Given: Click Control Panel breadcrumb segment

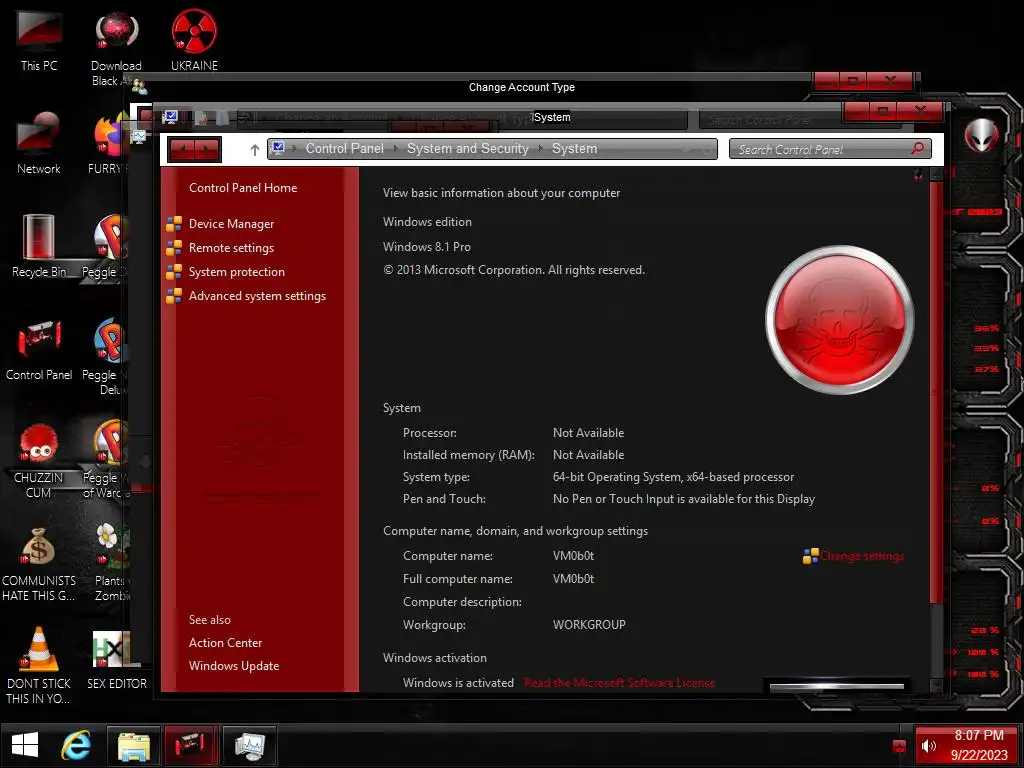Looking at the screenshot, I should coord(345,149).
